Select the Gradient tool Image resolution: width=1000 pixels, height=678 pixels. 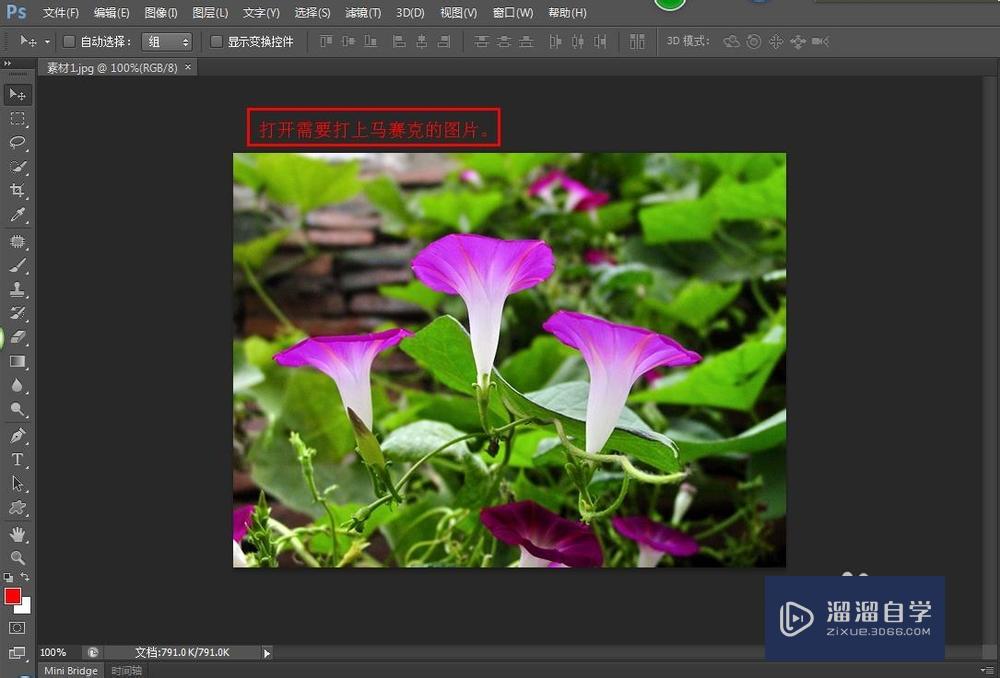click(18, 362)
